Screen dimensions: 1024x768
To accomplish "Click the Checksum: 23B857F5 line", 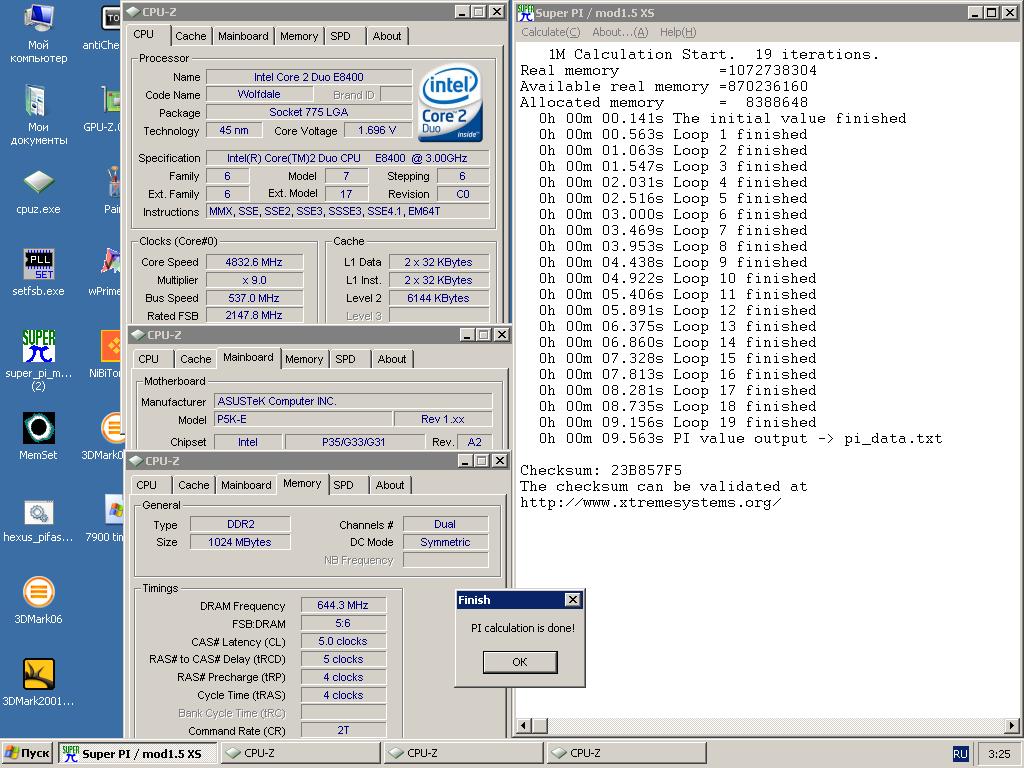I will (x=601, y=470).
